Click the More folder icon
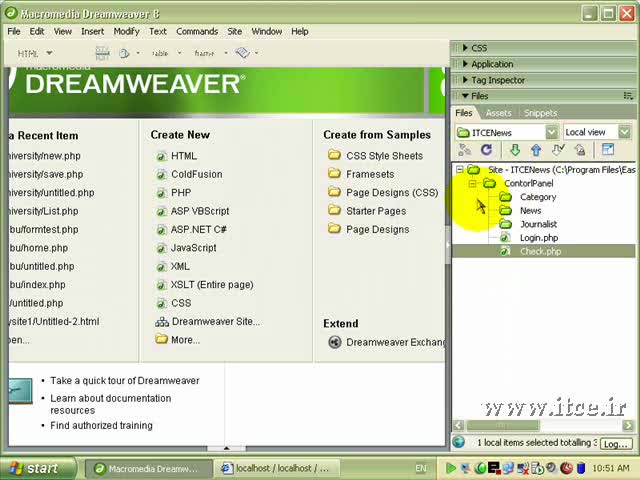 pyautogui.click(x=162, y=339)
